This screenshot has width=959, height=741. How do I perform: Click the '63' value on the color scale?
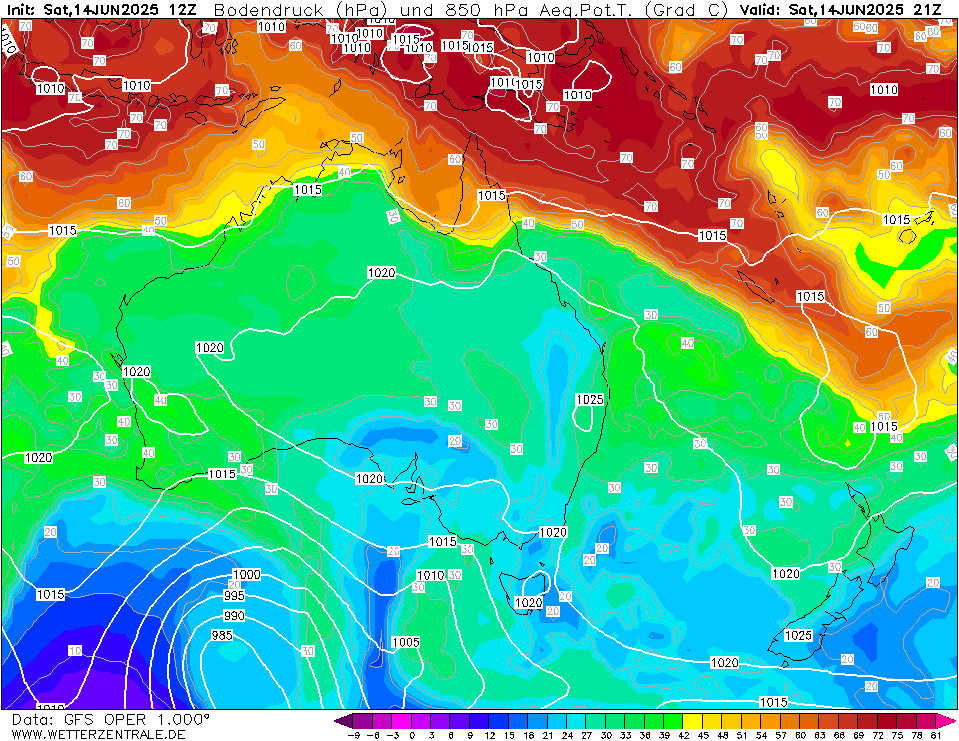819,735
